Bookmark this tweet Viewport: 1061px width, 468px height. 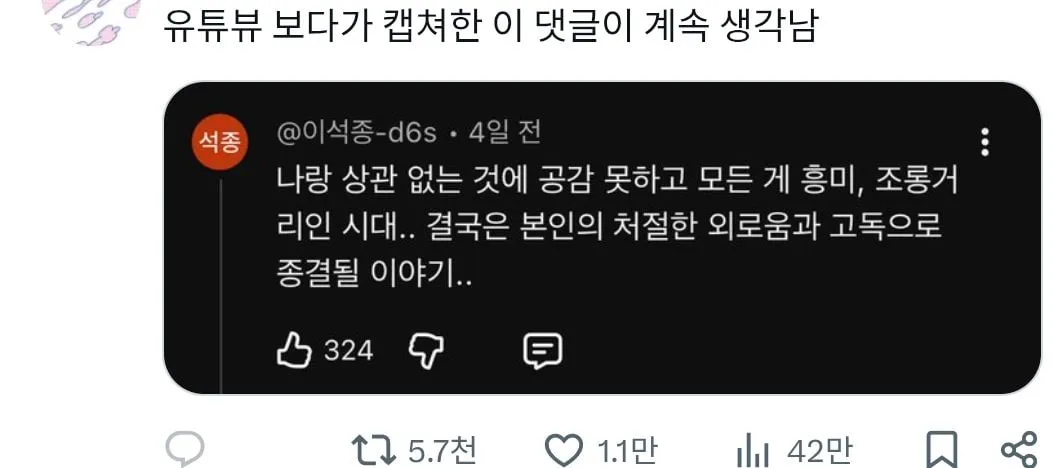coord(943,449)
